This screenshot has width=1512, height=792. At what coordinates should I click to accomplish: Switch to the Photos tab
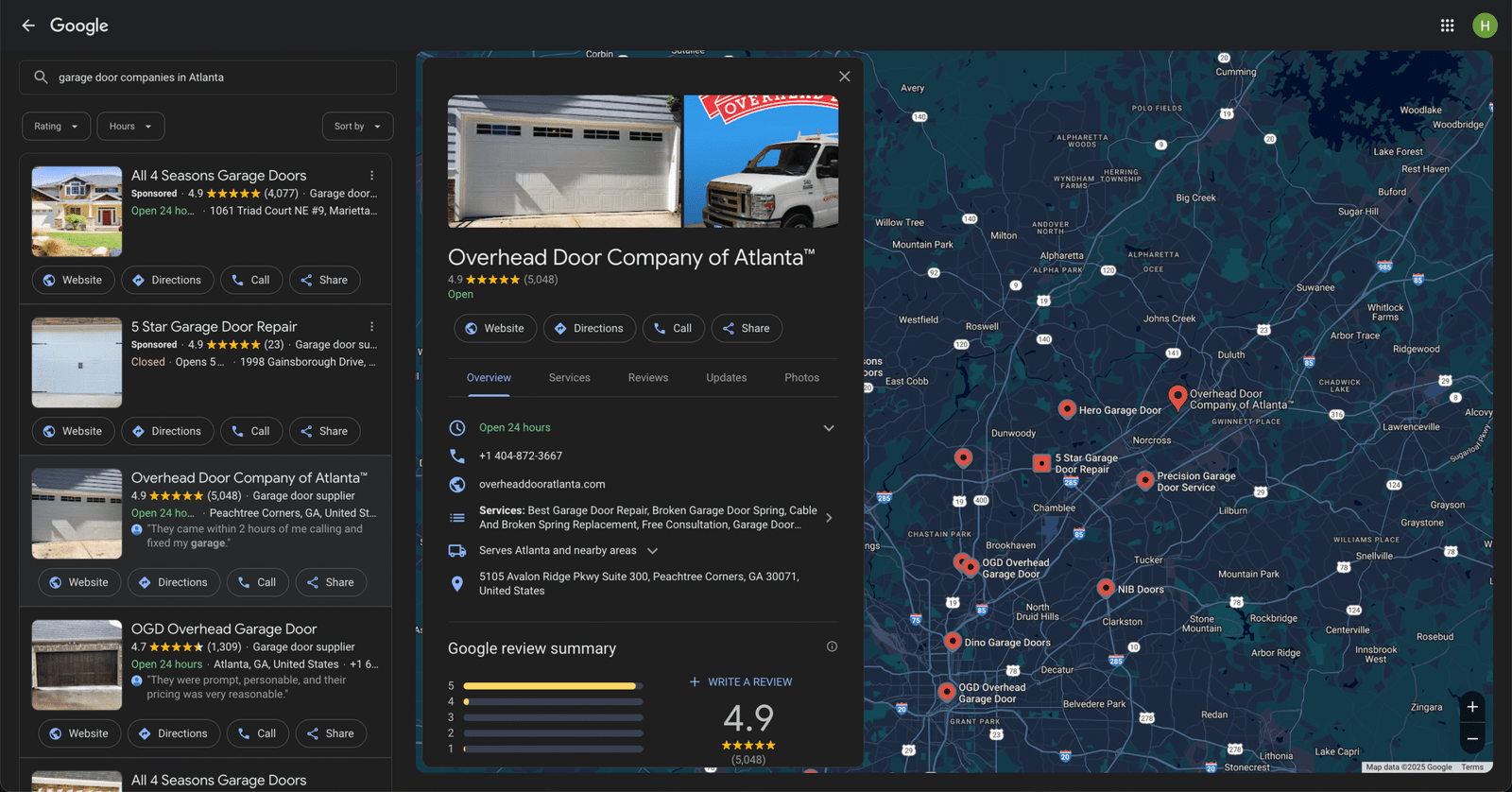[x=802, y=378]
